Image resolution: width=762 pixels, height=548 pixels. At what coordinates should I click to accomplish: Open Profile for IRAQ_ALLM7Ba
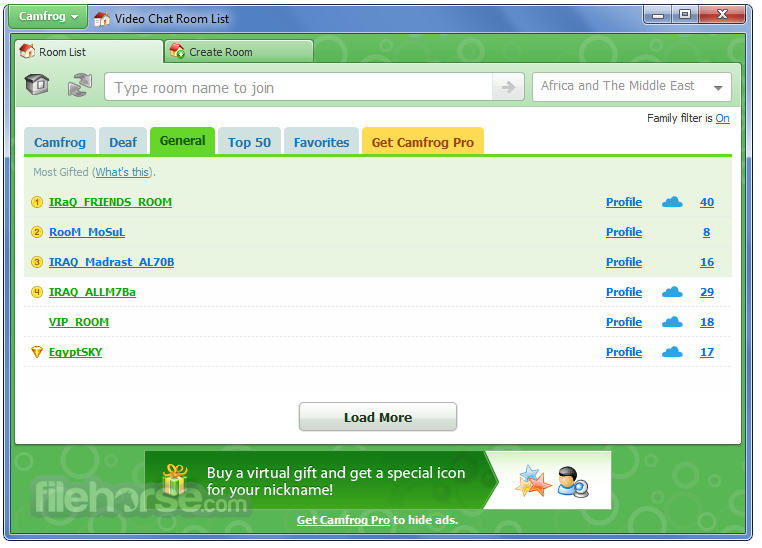624,292
